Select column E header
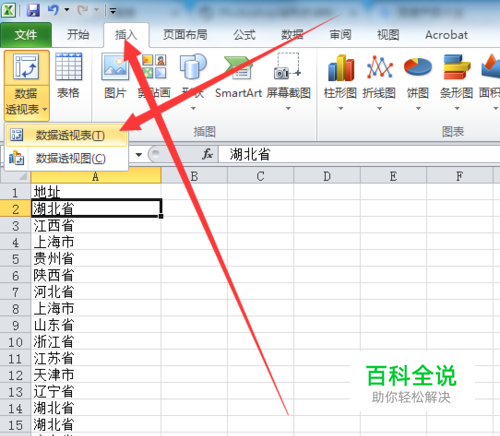The image size is (500, 436). [x=393, y=176]
